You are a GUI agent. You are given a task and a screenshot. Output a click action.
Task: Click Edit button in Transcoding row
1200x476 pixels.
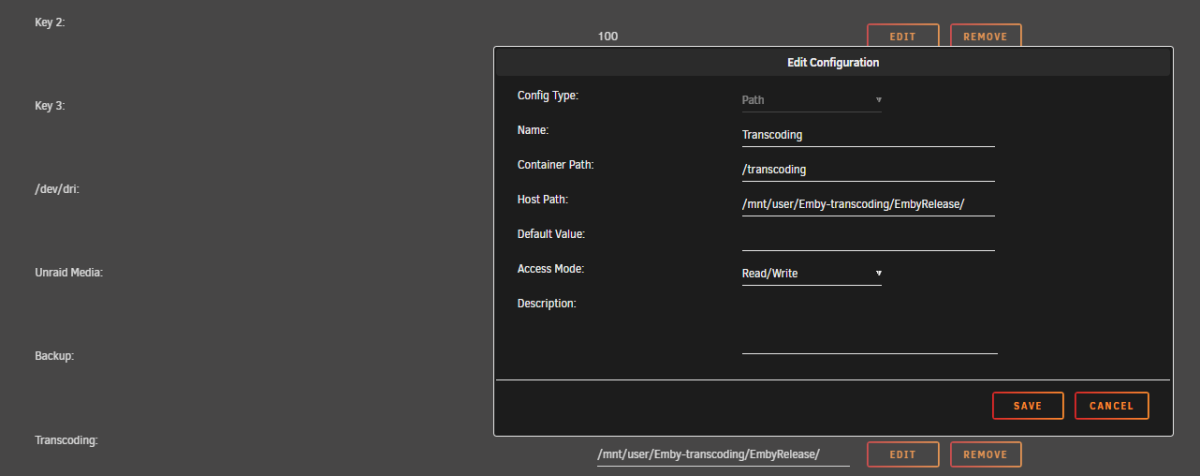[903, 454]
